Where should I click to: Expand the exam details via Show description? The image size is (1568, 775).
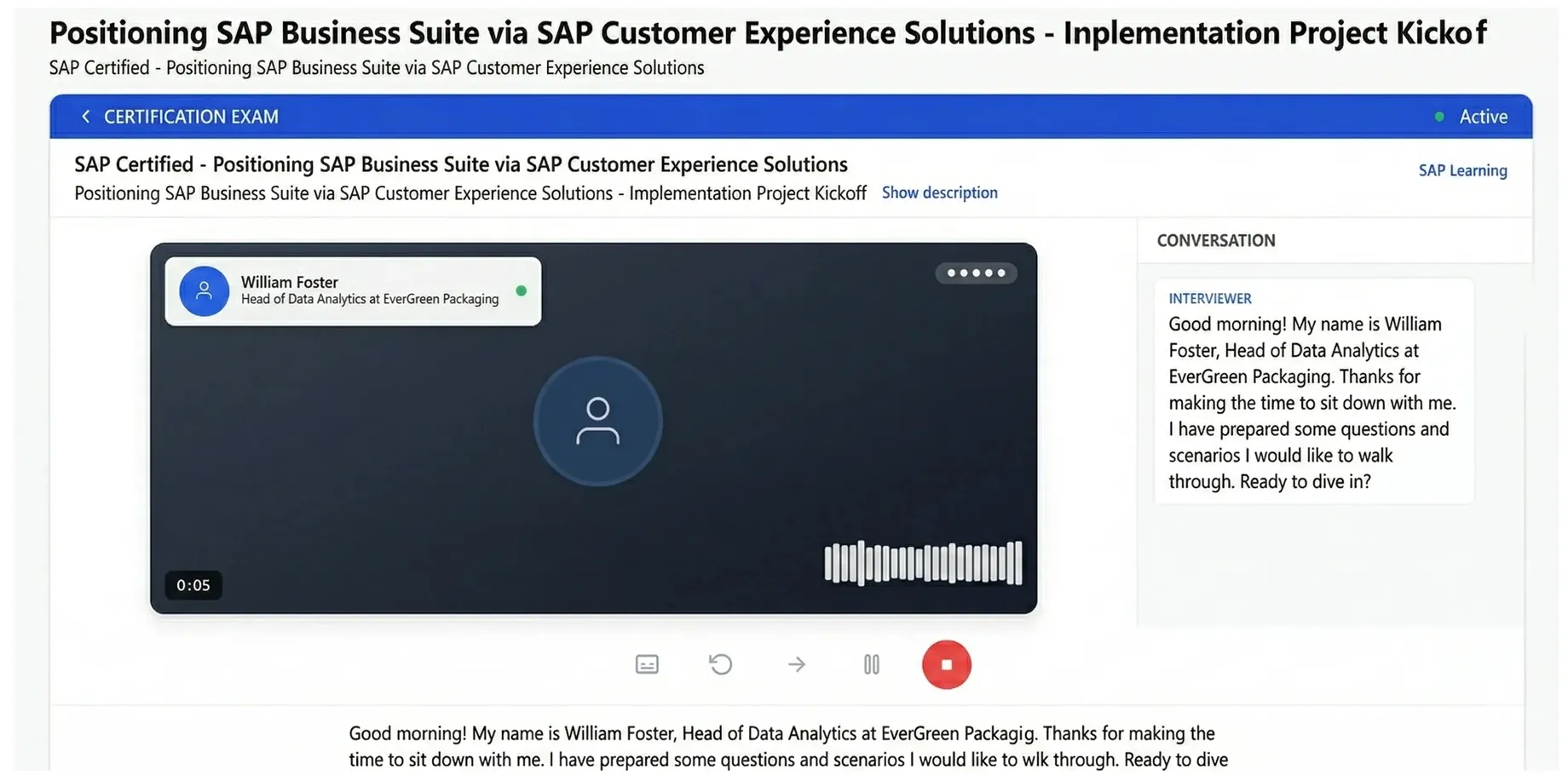click(x=939, y=193)
